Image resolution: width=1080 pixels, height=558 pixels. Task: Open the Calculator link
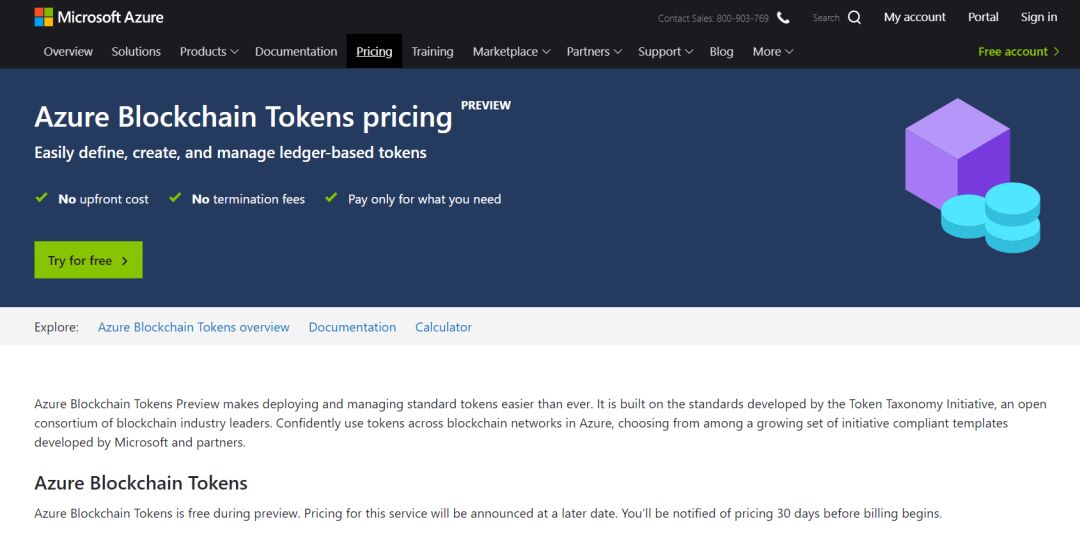click(x=444, y=327)
